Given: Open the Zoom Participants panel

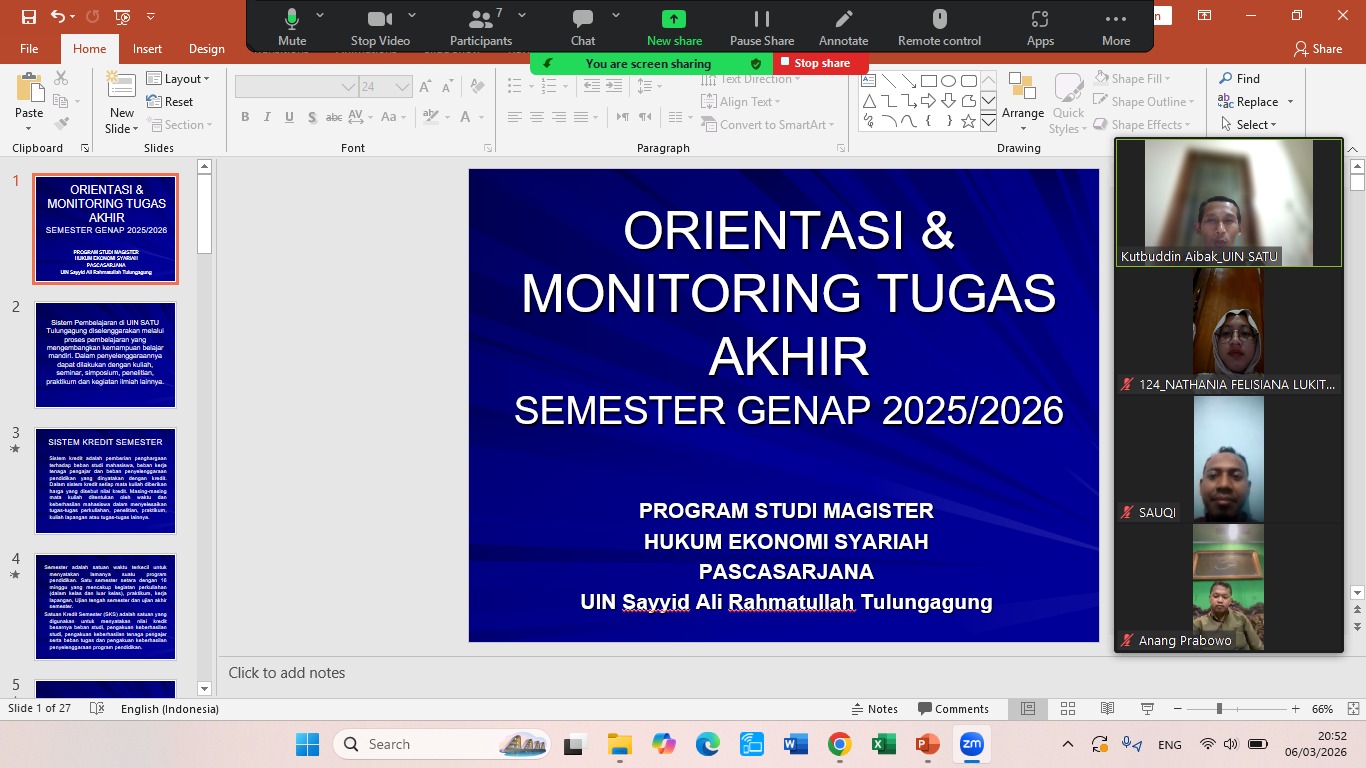Looking at the screenshot, I should click(481, 27).
